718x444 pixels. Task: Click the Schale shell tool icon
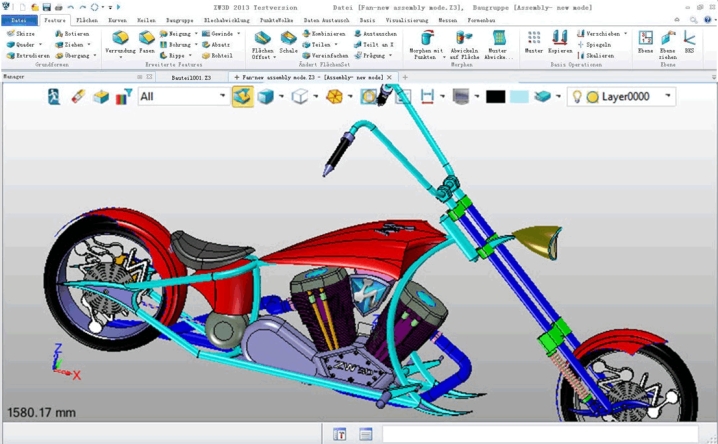[x=289, y=41]
